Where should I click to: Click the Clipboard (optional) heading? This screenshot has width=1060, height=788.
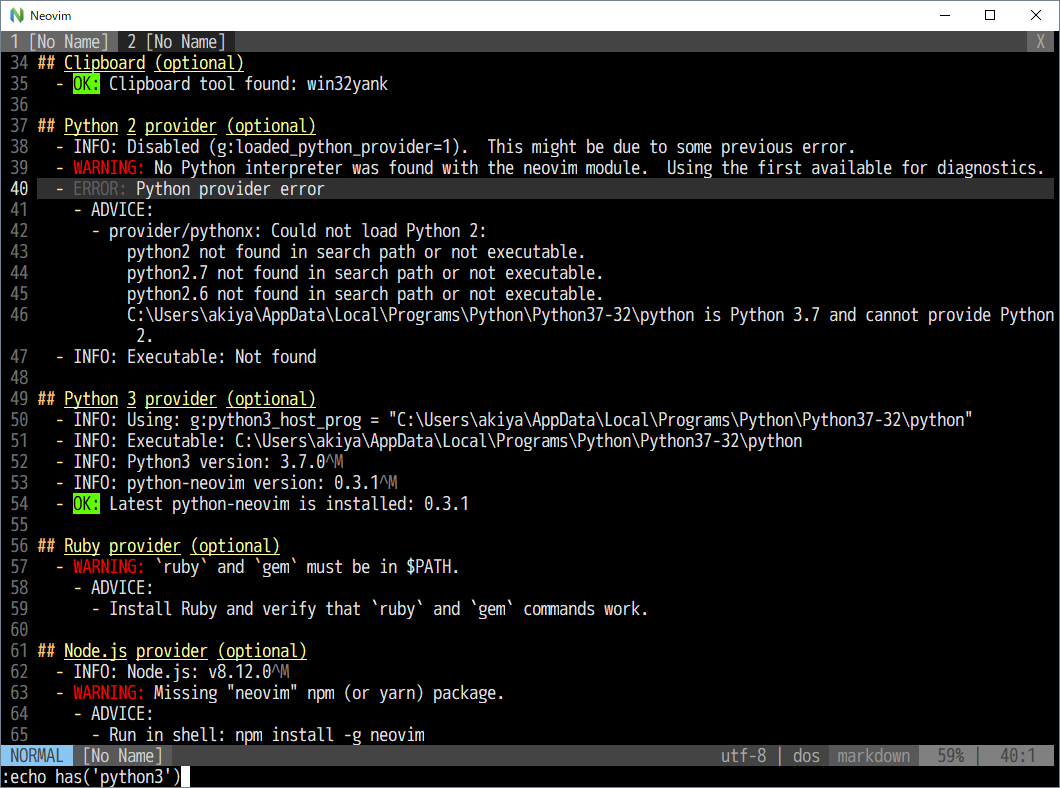pyautogui.click(x=153, y=63)
